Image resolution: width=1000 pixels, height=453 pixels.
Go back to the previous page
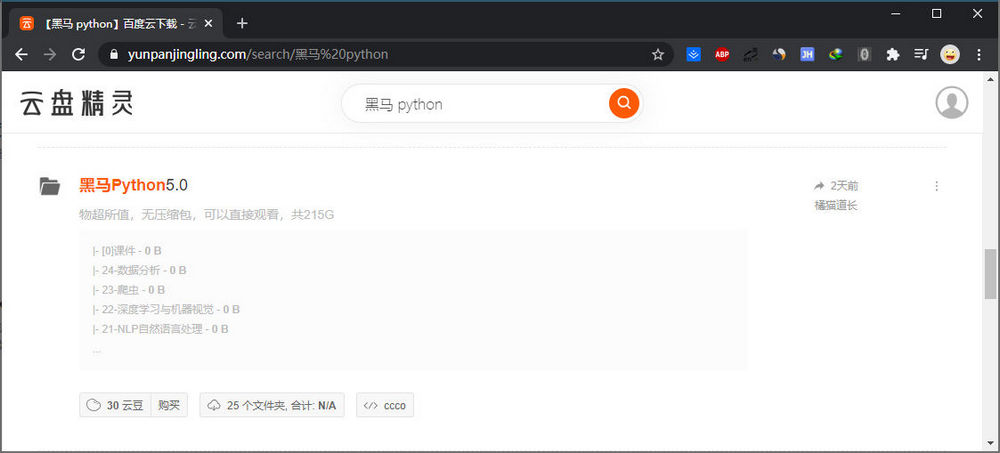(x=21, y=55)
